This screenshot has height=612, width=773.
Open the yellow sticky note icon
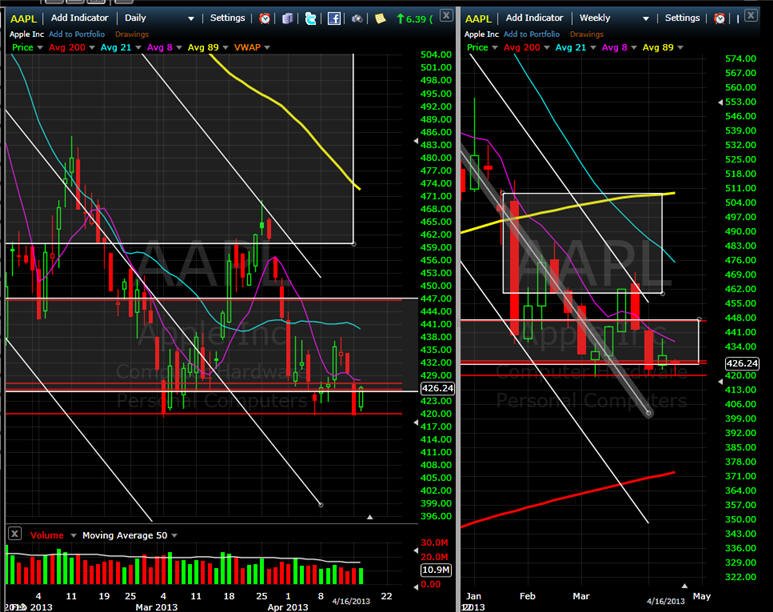pyautogui.click(x=380, y=19)
